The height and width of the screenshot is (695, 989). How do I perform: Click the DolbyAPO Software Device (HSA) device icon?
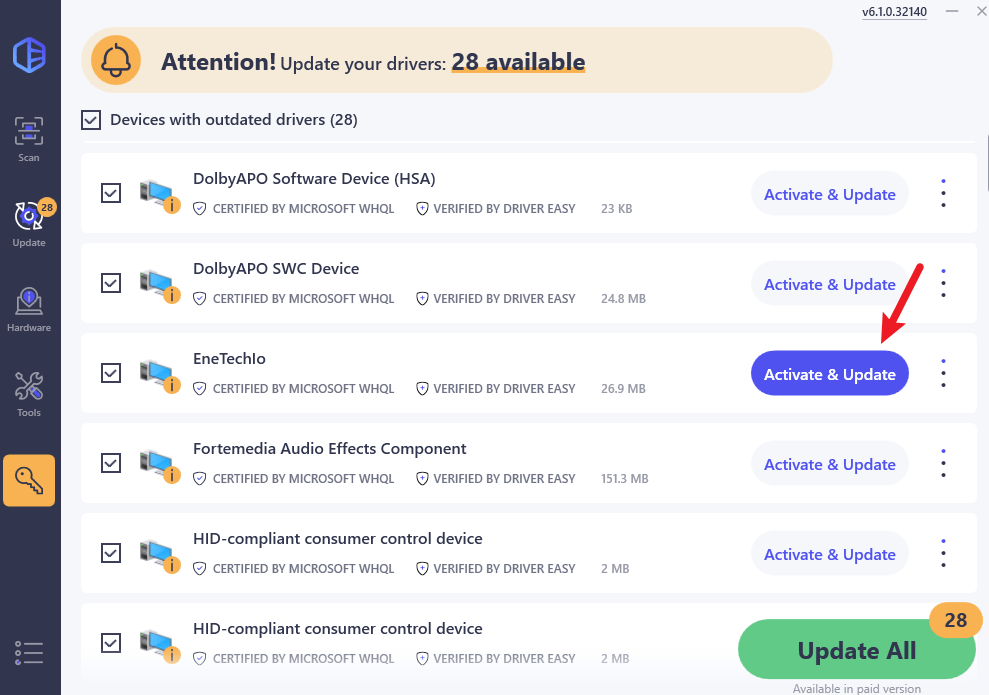[158, 194]
